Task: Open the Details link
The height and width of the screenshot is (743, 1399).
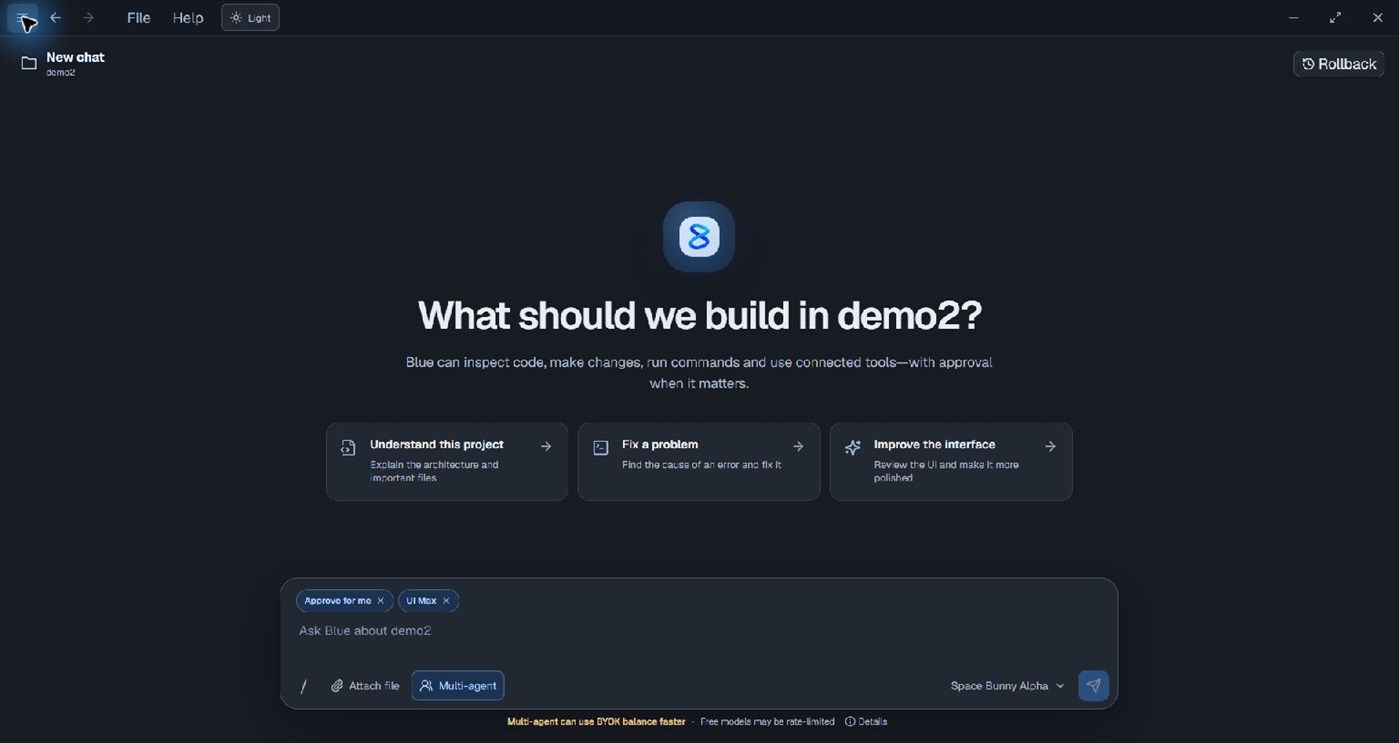Action: point(866,722)
